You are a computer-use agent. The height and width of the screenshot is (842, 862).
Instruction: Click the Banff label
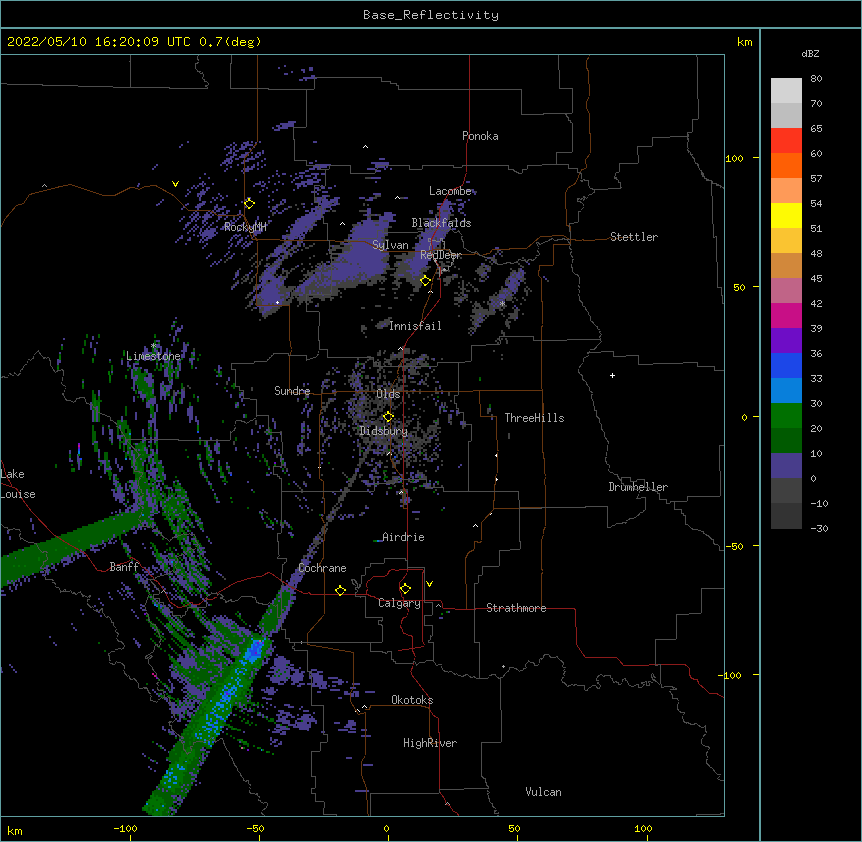(x=124, y=567)
